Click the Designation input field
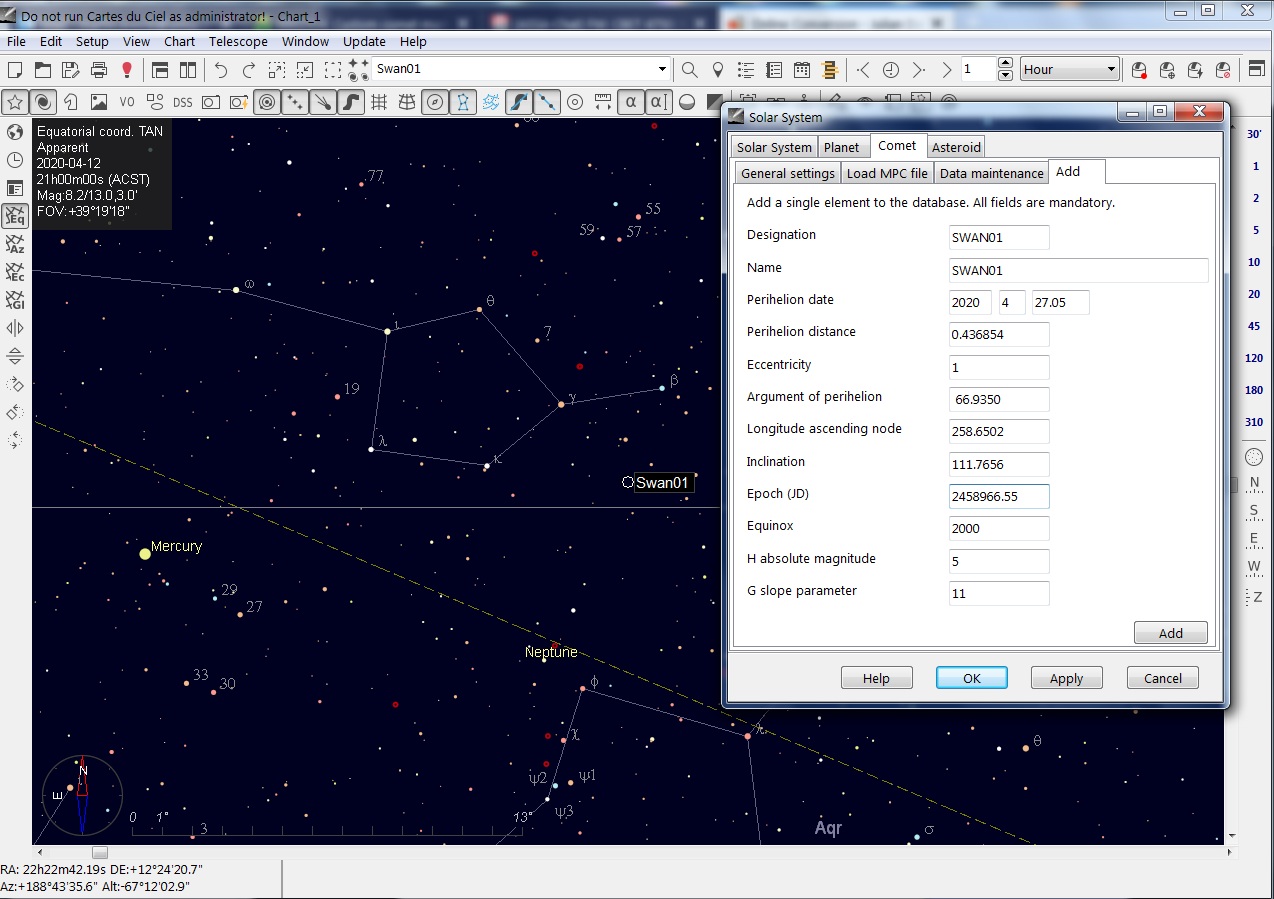Viewport: 1274px width, 899px height. point(999,237)
